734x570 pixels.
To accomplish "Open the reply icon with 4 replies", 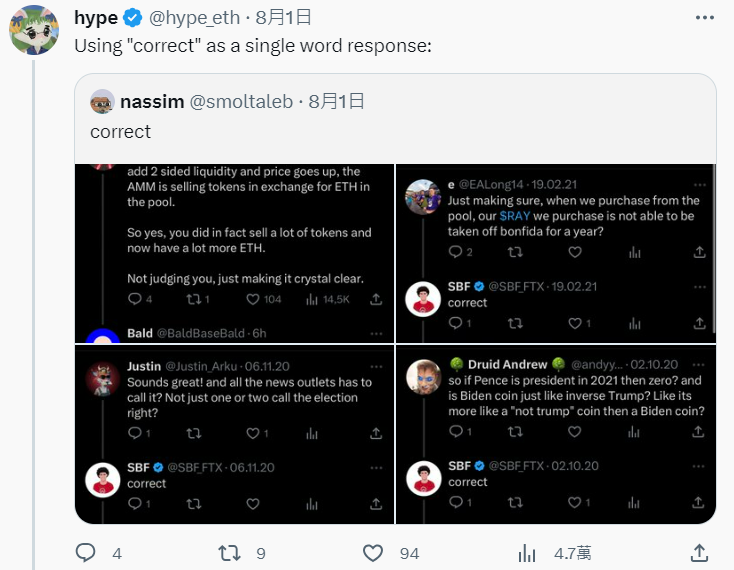I will pos(86,553).
